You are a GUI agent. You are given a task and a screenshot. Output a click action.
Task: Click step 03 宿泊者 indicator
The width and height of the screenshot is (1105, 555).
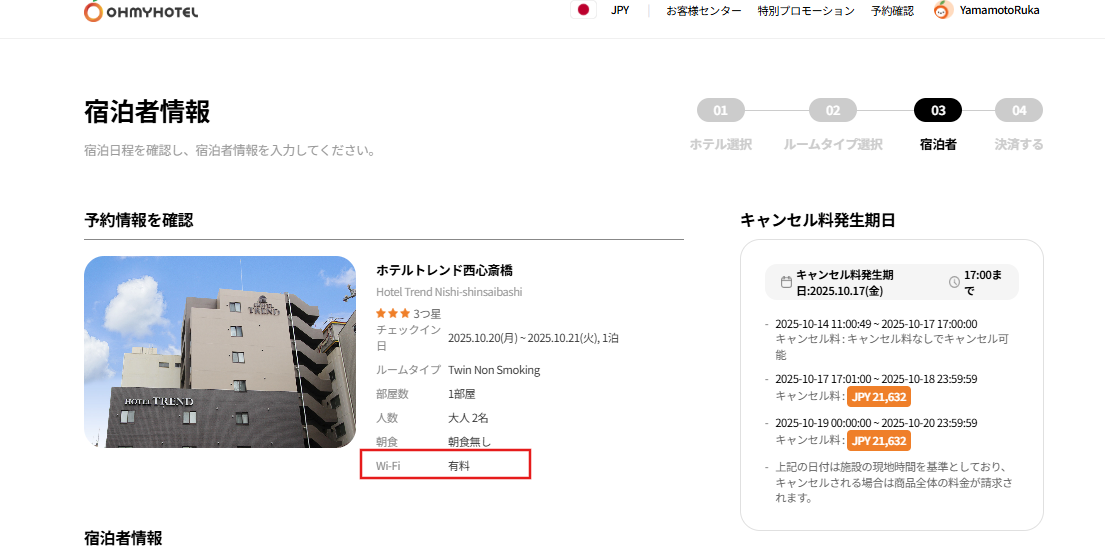point(938,111)
